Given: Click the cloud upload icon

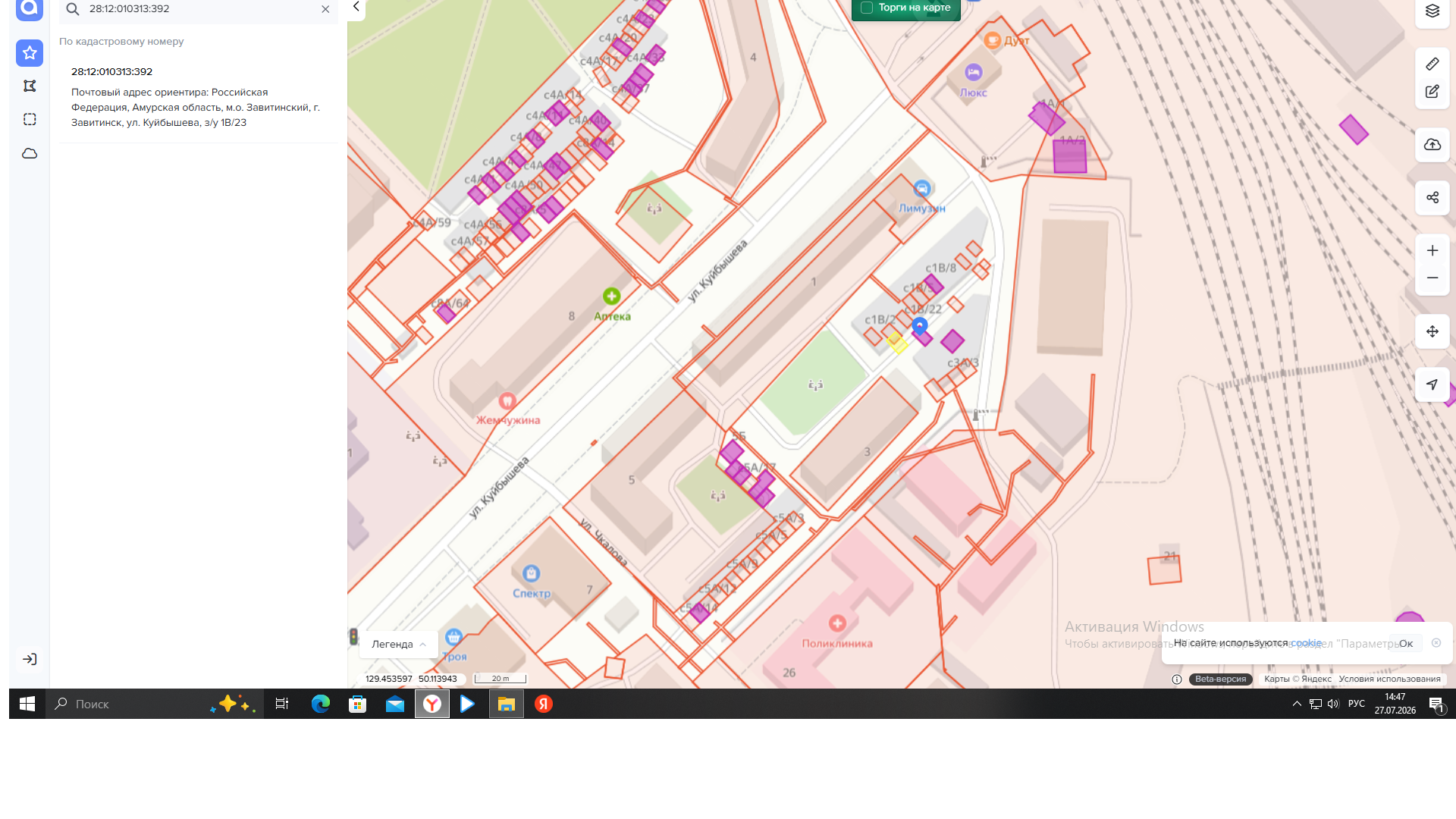Looking at the screenshot, I should (1432, 144).
